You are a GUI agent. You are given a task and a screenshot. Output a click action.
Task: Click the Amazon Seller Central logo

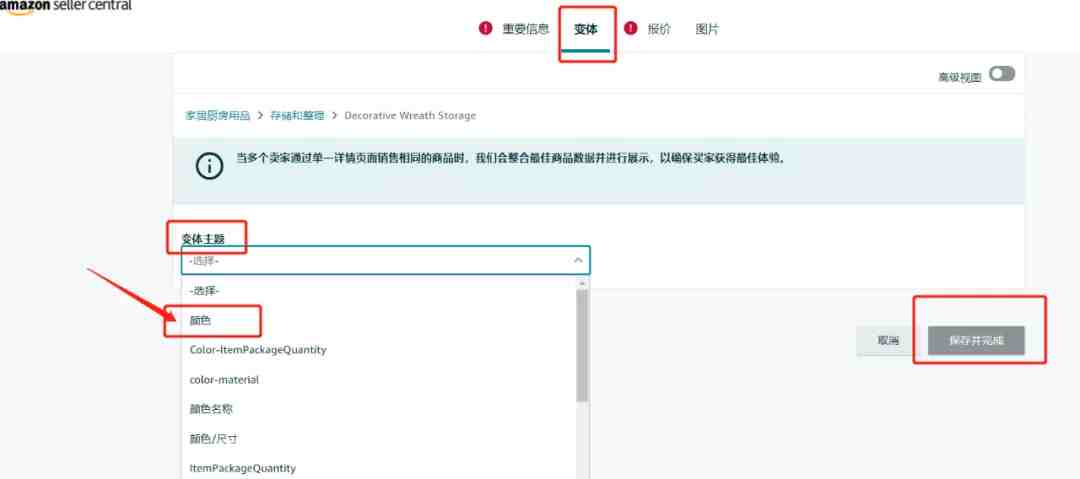[x=65, y=7]
